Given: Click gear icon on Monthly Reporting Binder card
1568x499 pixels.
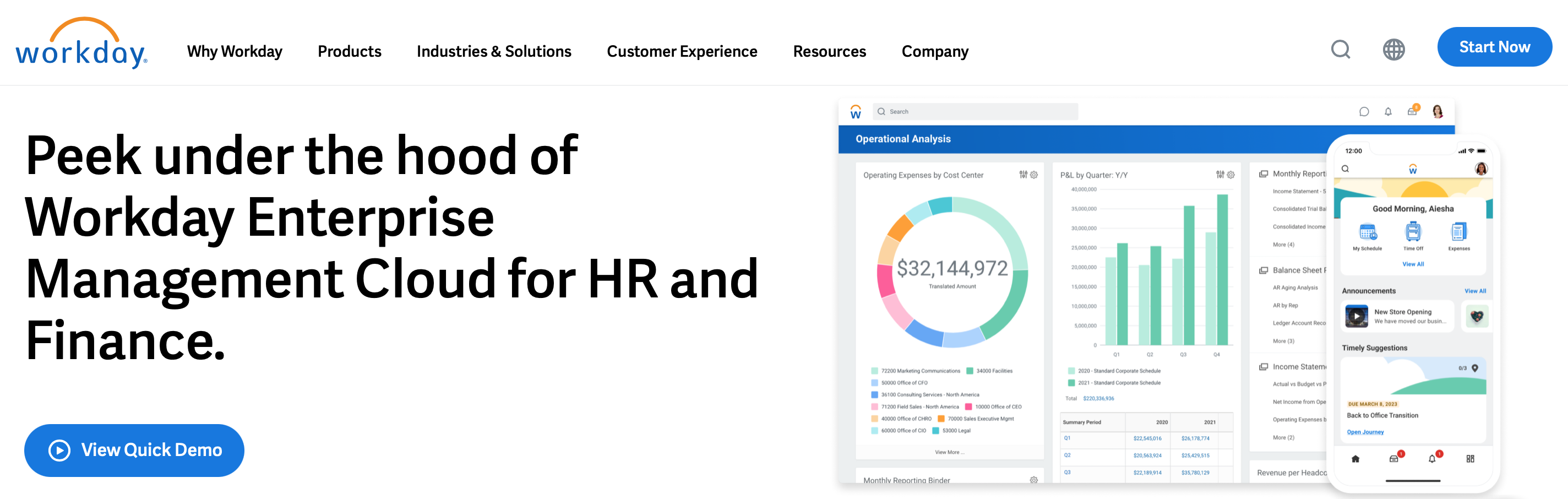Looking at the screenshot, I should pyautogui.click(x=1033, y=480).
